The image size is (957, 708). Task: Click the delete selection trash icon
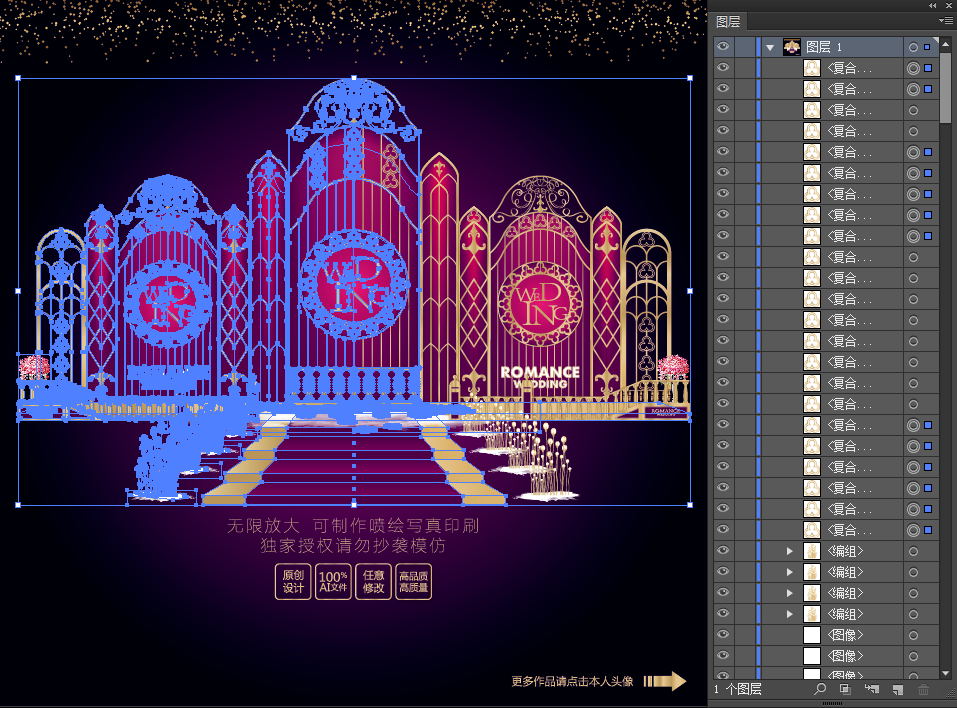click(923, 689)
